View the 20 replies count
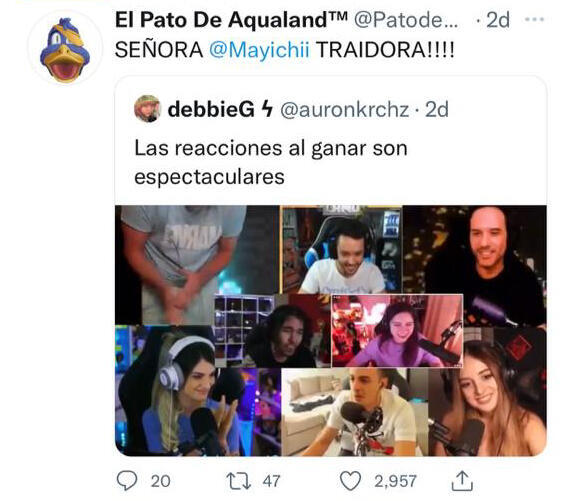Image resolution: width=574 pixels, height=501 pixels. (160, 481)
